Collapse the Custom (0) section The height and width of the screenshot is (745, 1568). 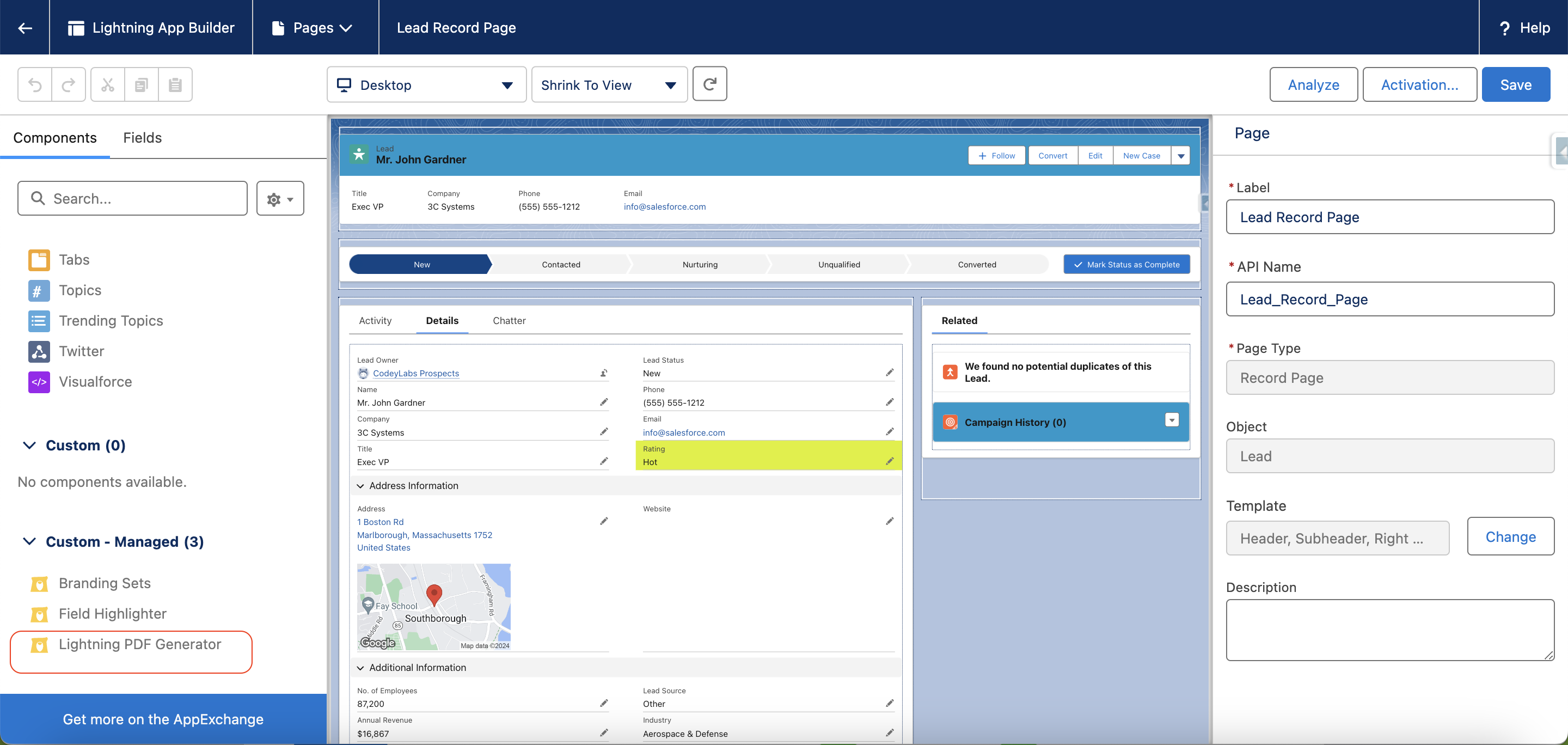point(29,445)
